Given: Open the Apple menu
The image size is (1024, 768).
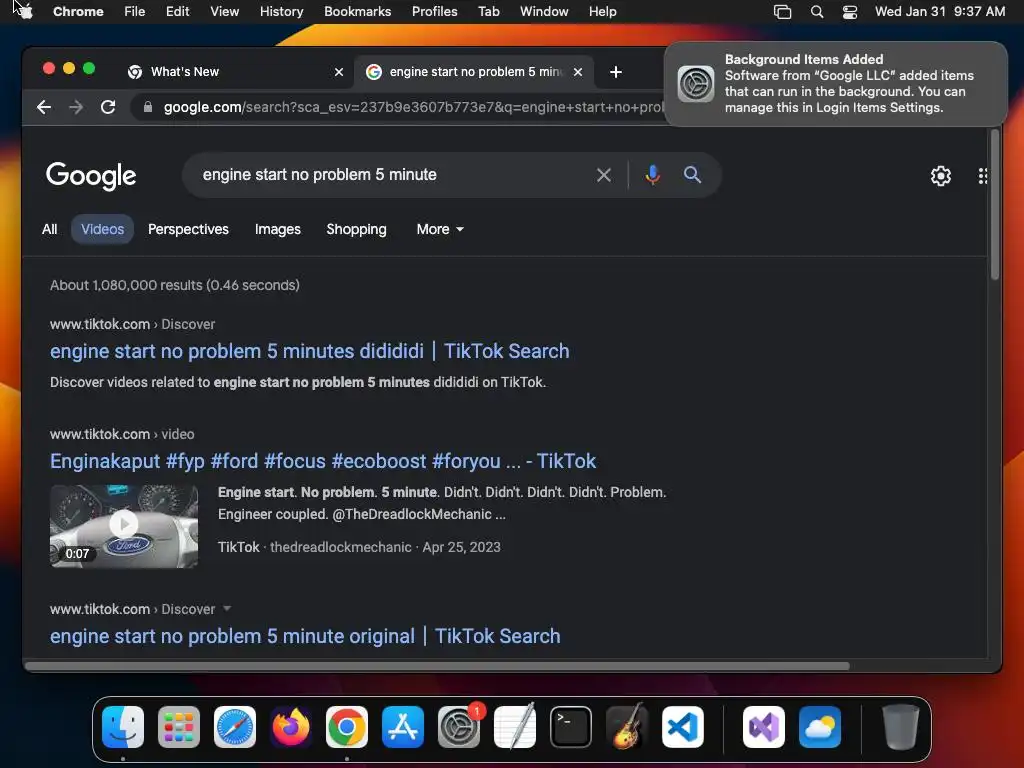Looking at the screenshot, I should tap(24, 11).
